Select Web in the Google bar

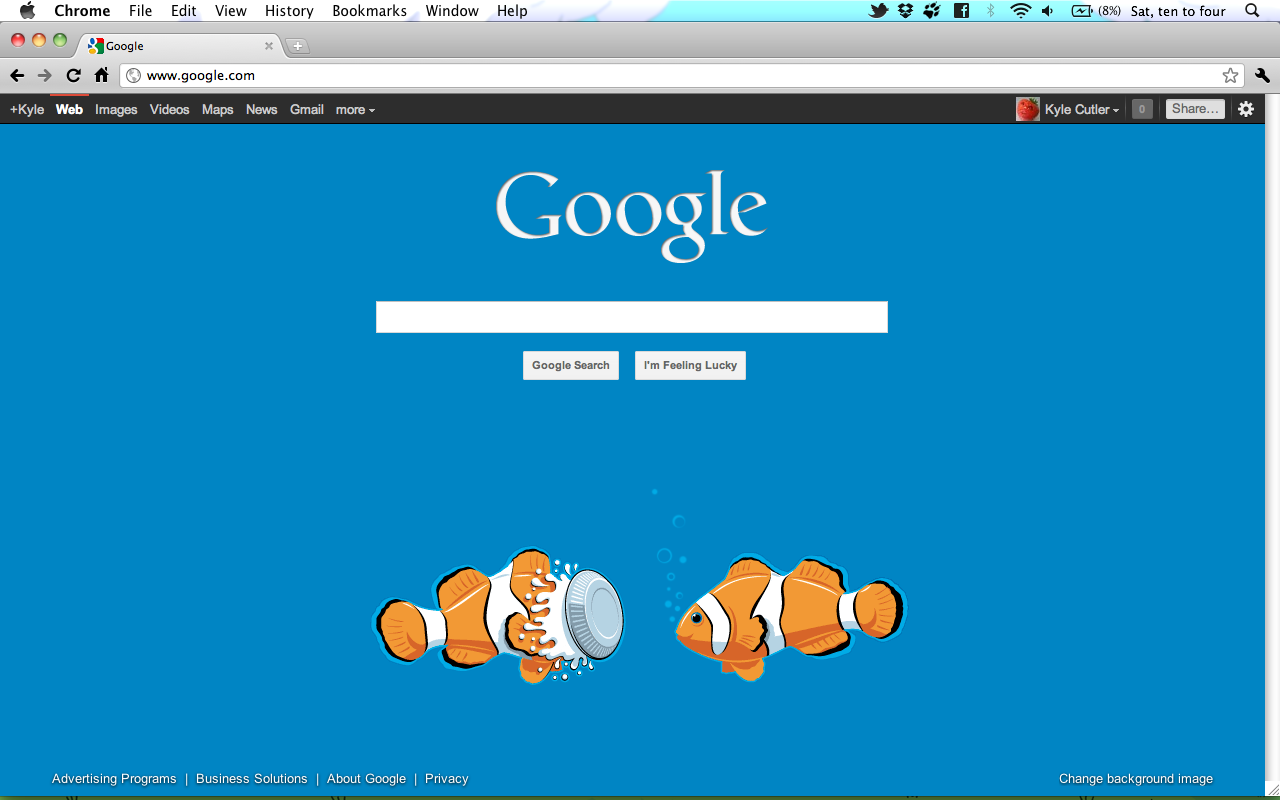pyautogui.click(x=69, y=110)
